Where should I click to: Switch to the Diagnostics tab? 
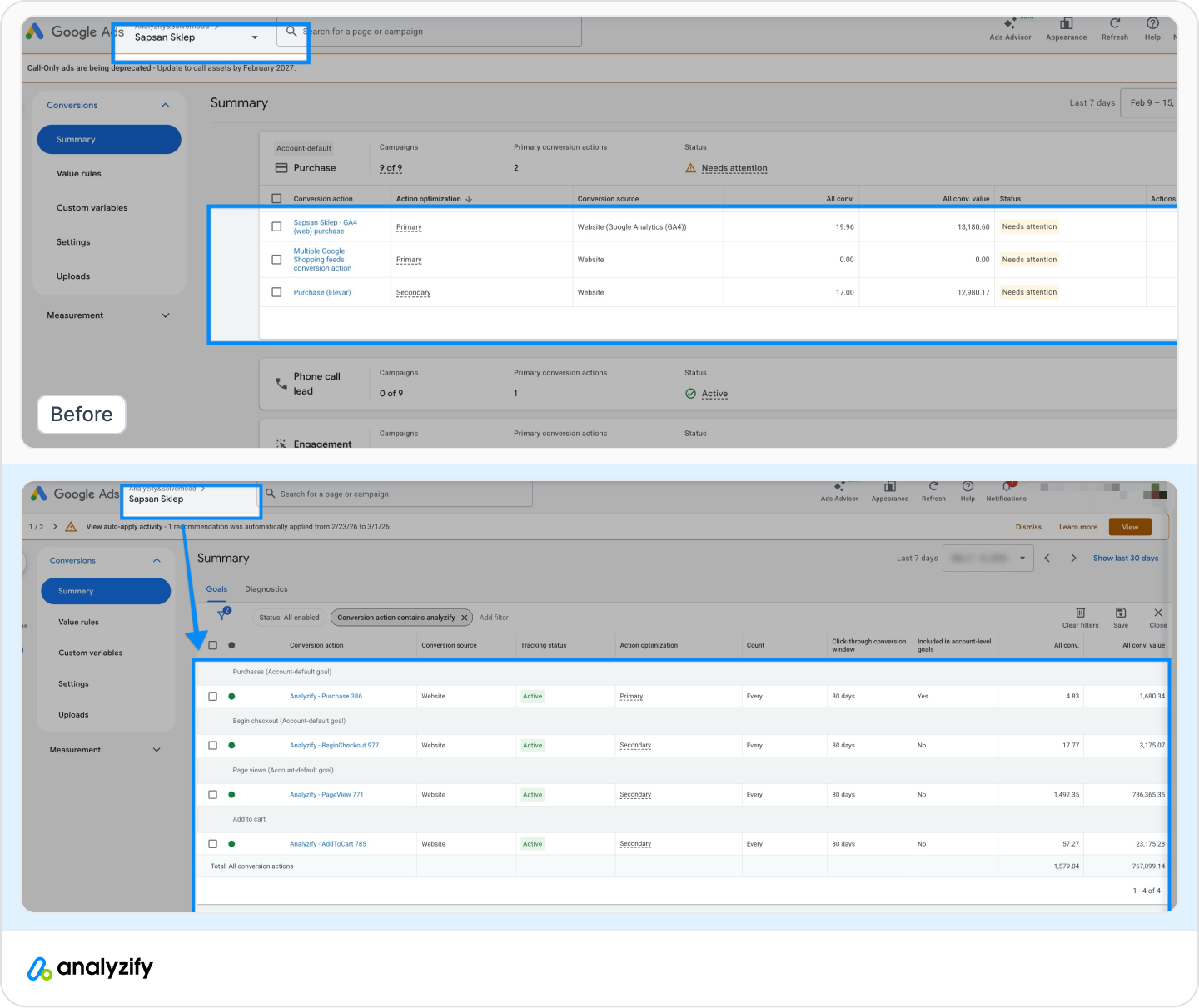tap(266, 589)
